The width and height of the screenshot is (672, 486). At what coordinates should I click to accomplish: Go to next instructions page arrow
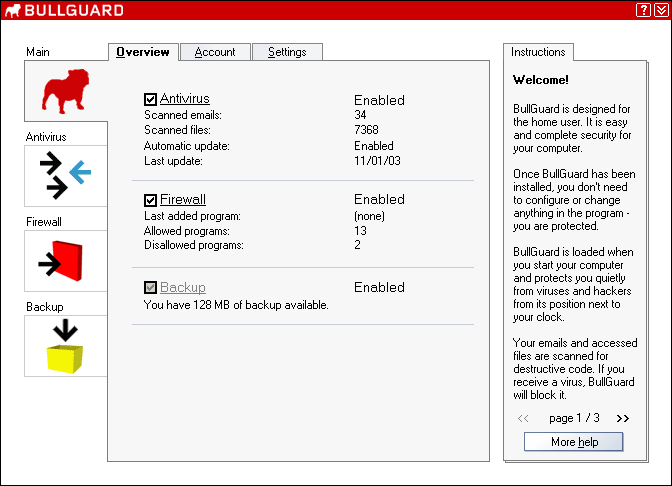[623, 418]
